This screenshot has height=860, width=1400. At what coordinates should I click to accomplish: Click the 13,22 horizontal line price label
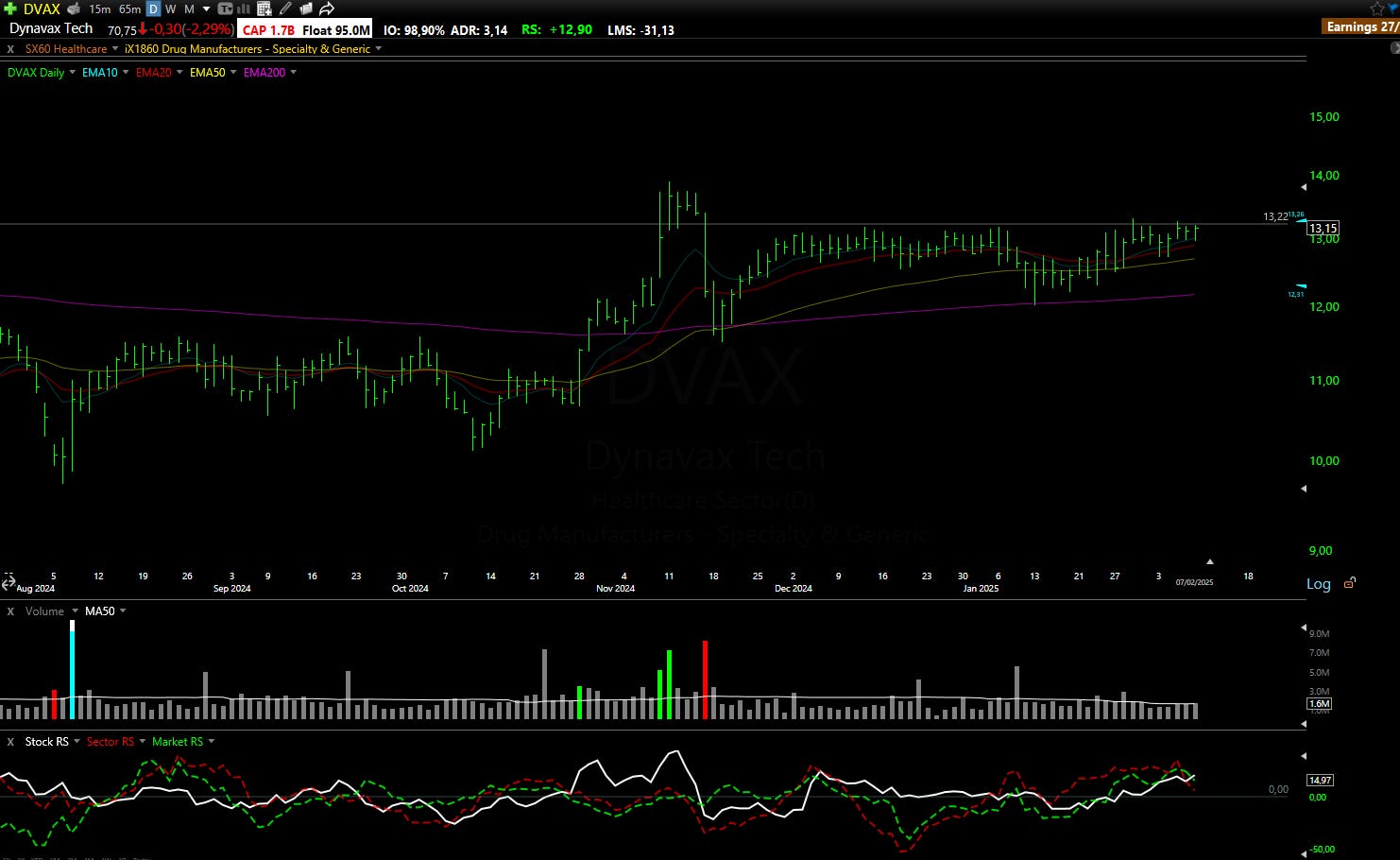tap(1275, 216)
